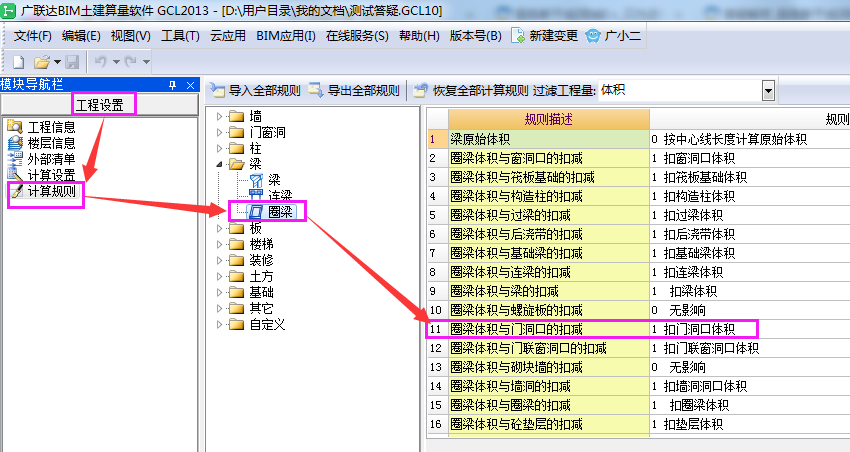Click the Save disk icon
Image resolution: width=850 pixels, height=452 pixels.
click(x=72, y=62)
